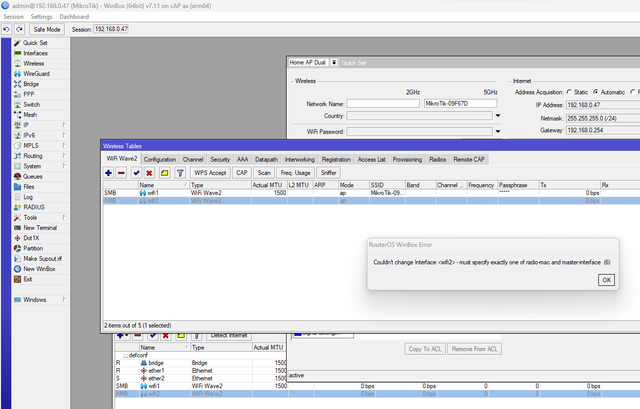Open Quick Set in the sidebar

tap(35, 43)
